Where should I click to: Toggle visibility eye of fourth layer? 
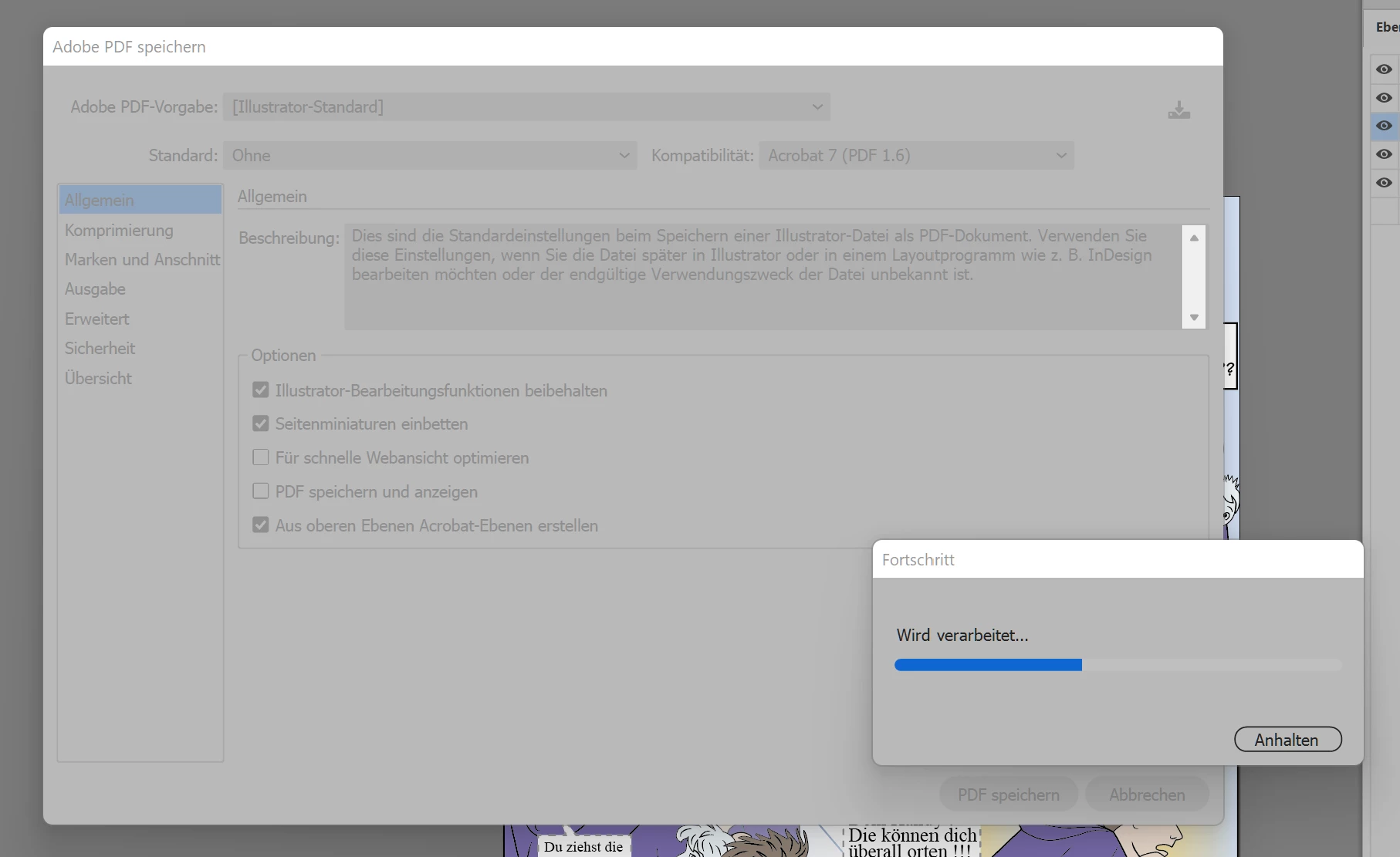pyautogui.click(x=1384, y=154)
